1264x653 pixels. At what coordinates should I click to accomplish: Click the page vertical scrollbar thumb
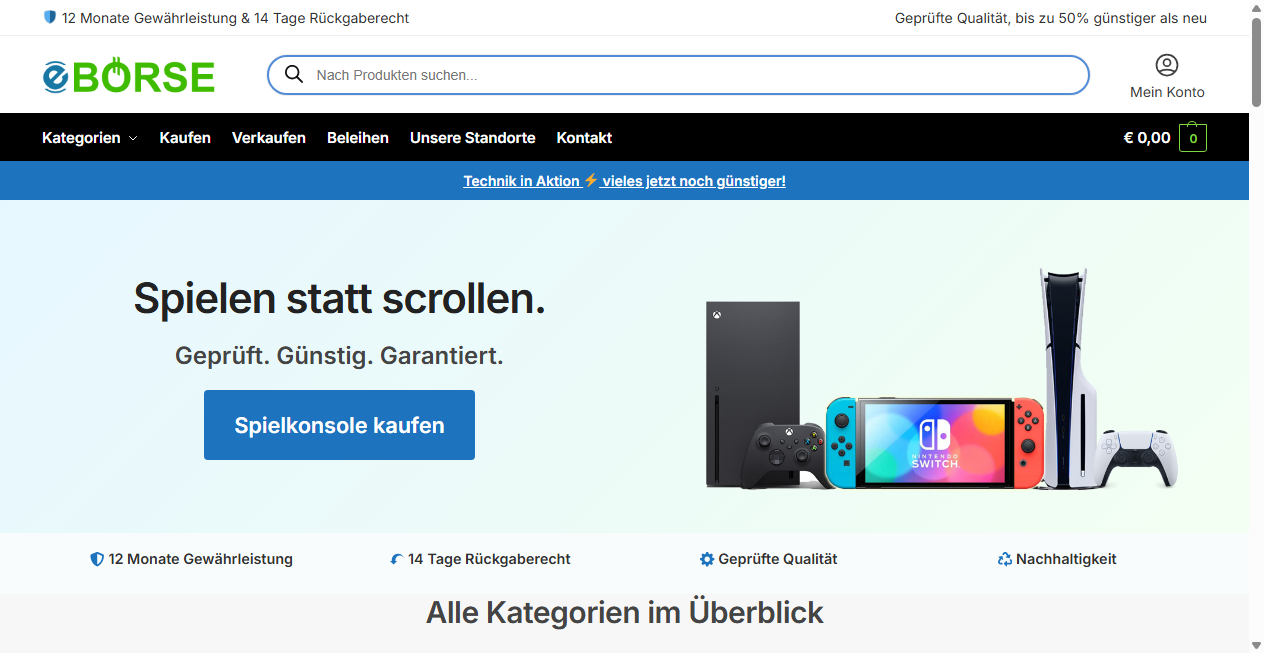[x=1256, y=60]
